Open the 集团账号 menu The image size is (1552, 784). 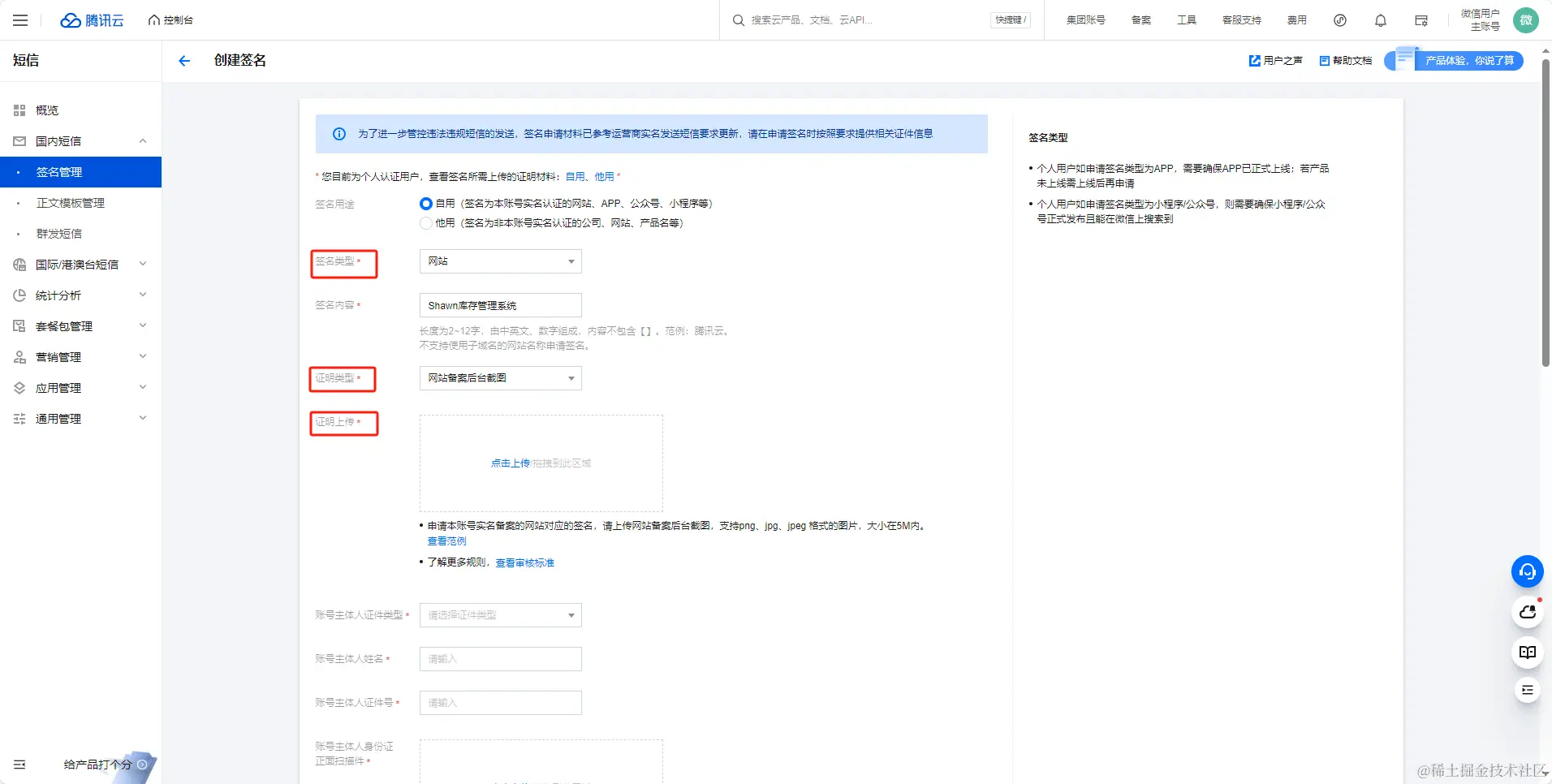coord(1085,20)
